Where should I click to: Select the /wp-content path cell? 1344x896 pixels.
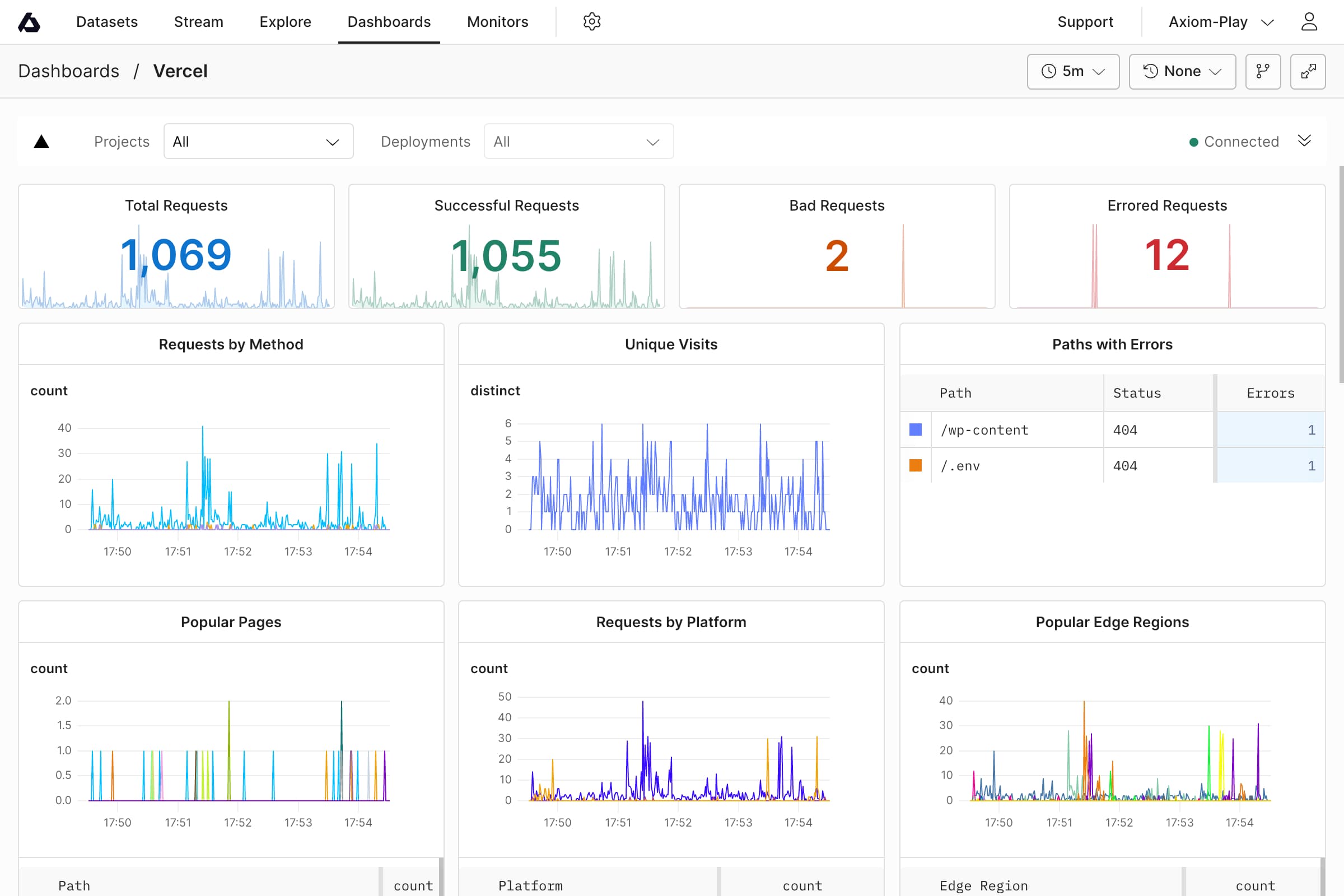pyautogui.click(x=1018, y=430)
